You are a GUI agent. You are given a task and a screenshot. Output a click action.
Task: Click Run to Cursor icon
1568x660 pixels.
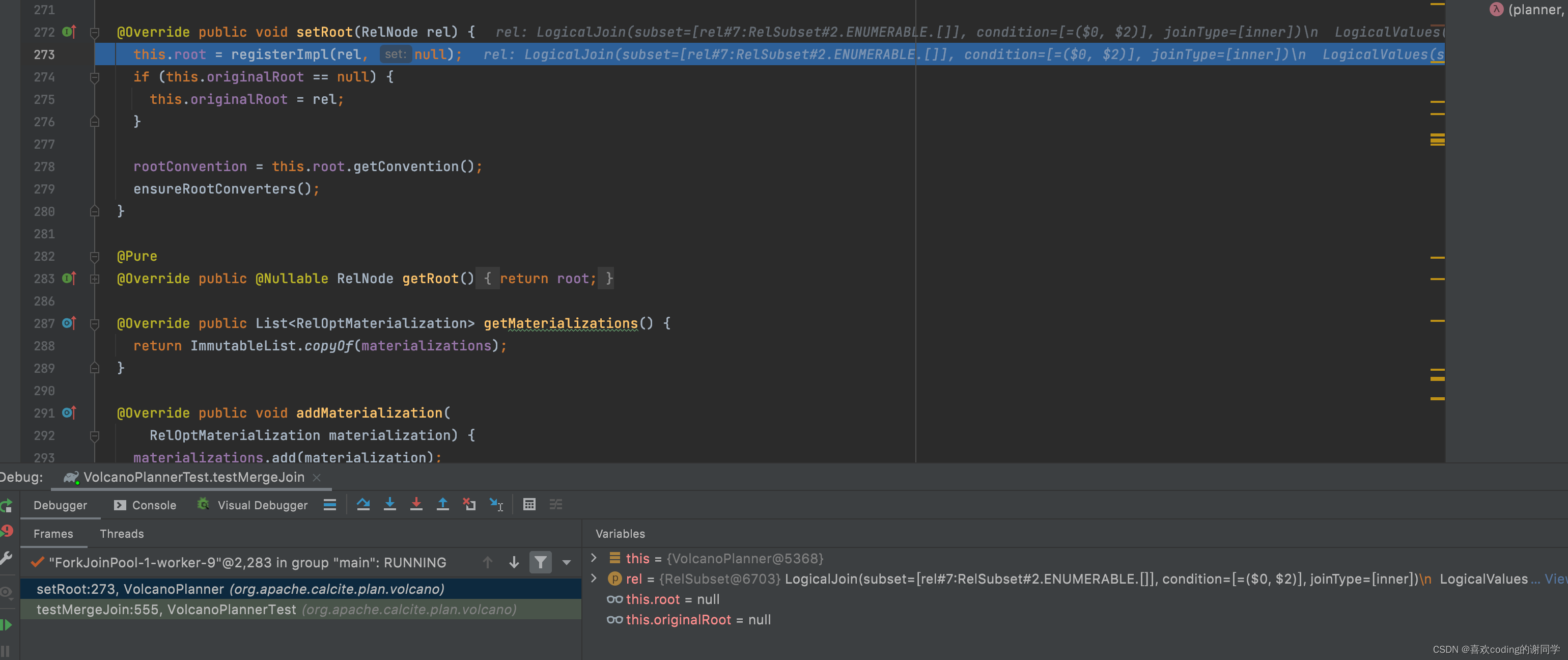pyautogui.click(x=496, y=504)
